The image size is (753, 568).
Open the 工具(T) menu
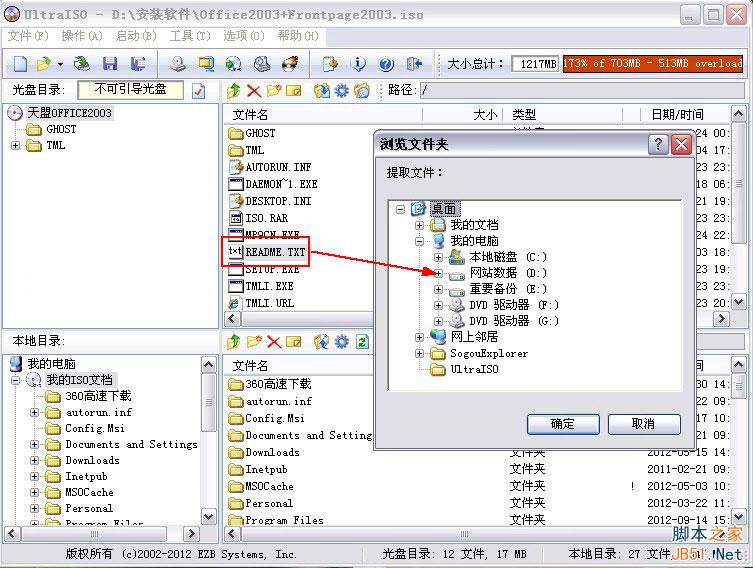coord(190,36)
